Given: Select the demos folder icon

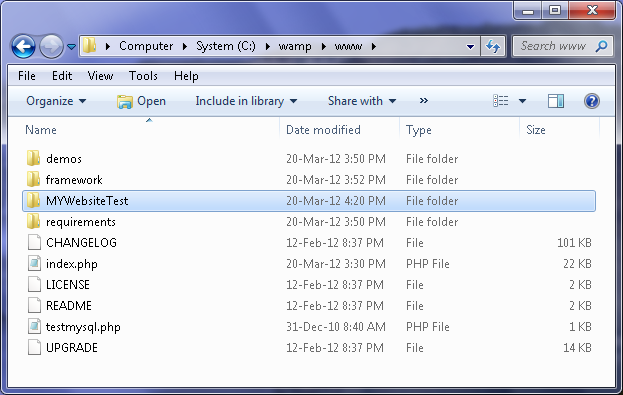Looking at the screenshot, I should pos(33,158).
